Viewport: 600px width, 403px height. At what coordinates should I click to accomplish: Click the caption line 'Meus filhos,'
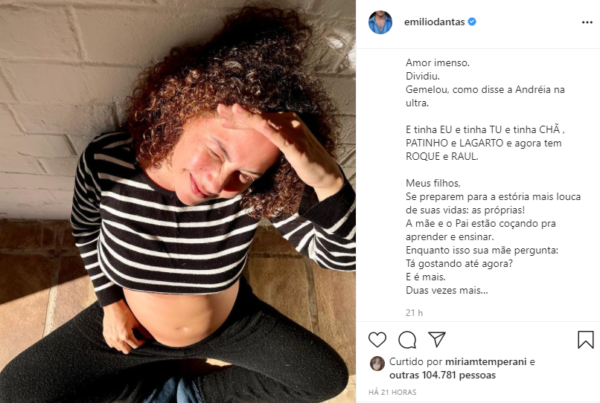click(x=433, y=183)
